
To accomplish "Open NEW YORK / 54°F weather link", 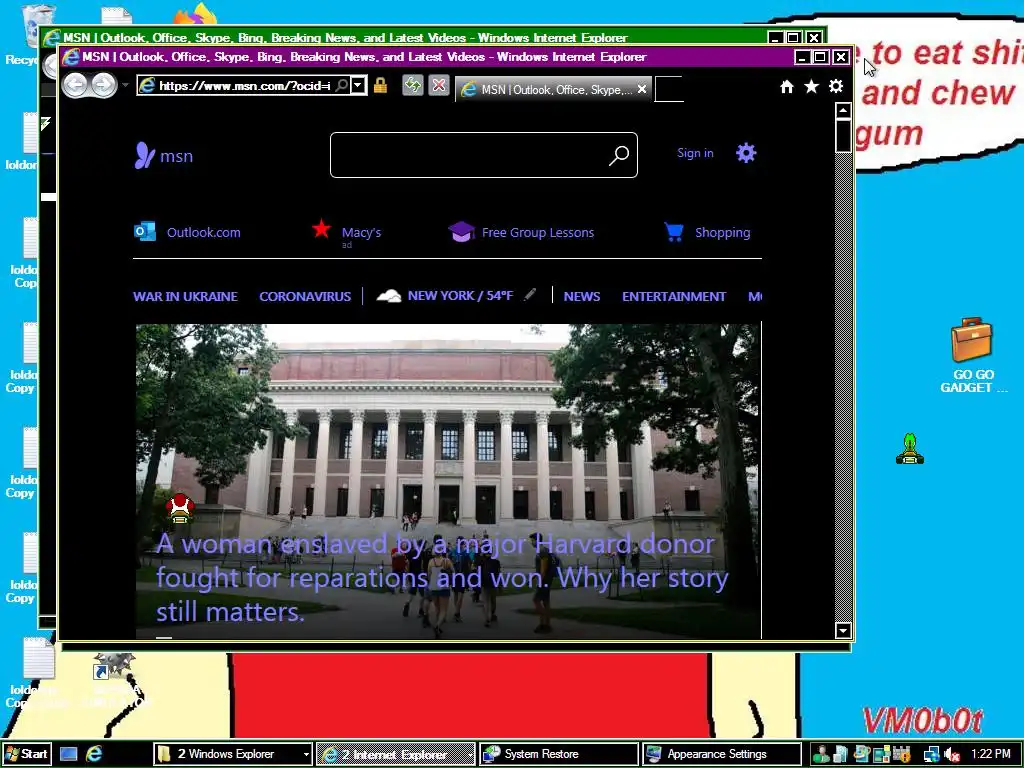I will pyautogui.click(x=460, y=296).
